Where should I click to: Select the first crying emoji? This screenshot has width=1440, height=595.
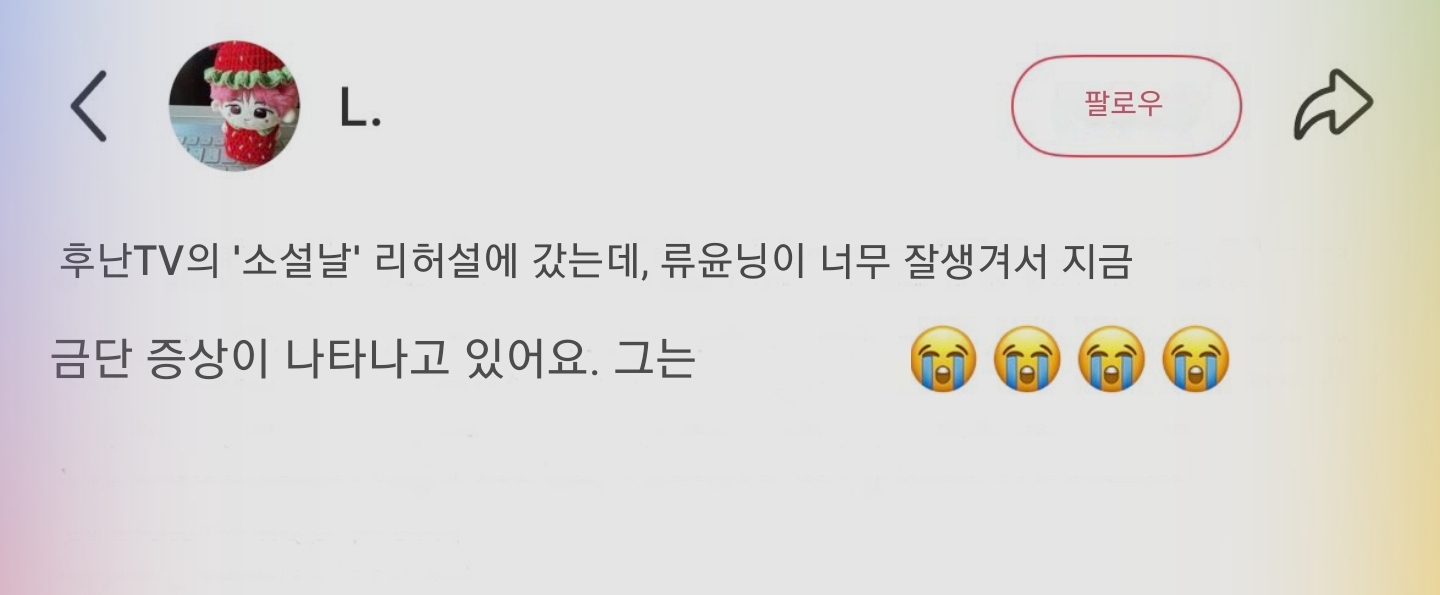[x=943, y=359]
